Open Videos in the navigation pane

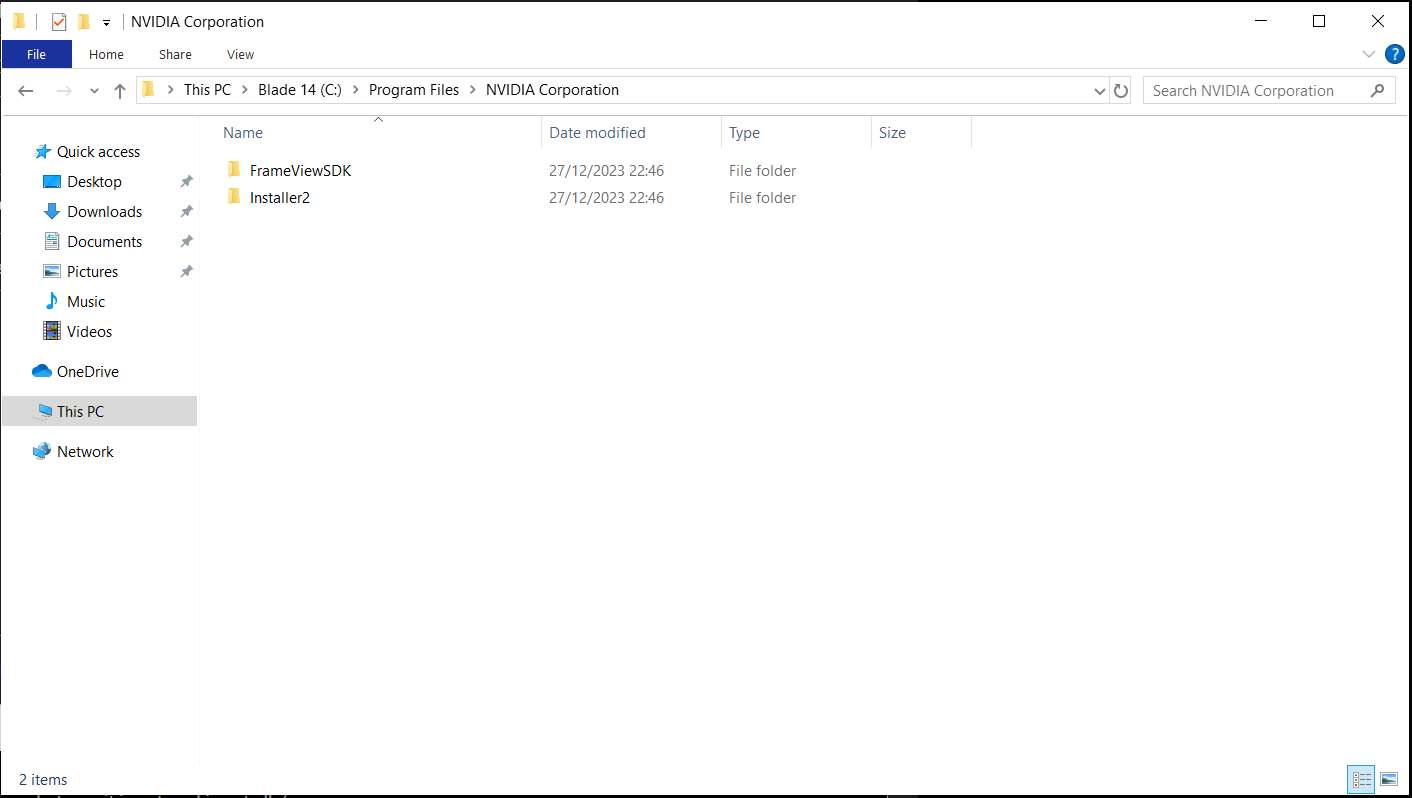[89, 332]
